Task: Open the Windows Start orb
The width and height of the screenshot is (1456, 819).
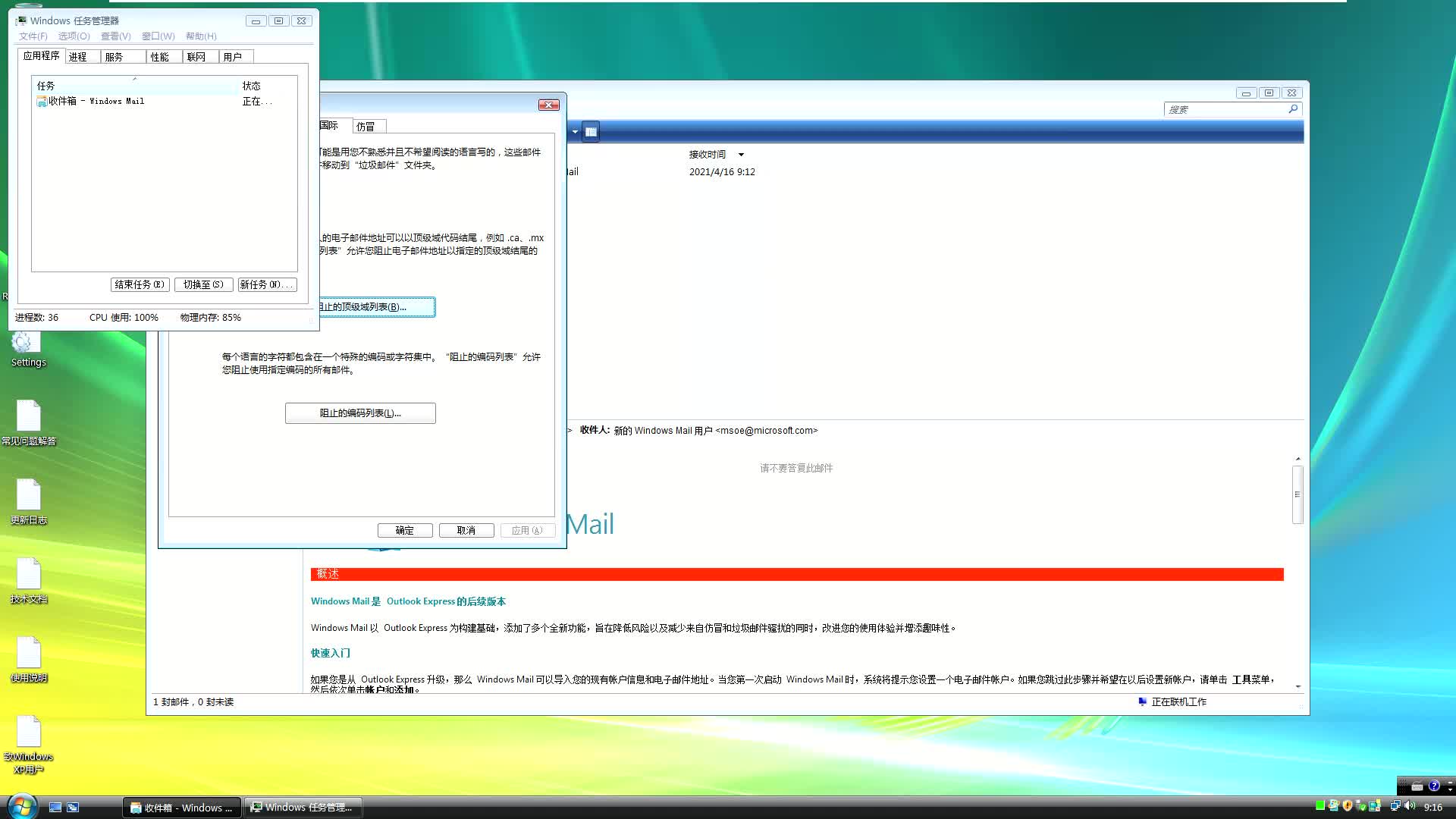Action: (21, 807)
